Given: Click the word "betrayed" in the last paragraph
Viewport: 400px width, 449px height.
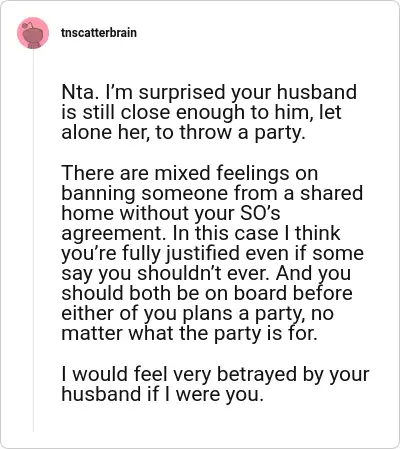Looking at the screenshot, I should [257, 374].
